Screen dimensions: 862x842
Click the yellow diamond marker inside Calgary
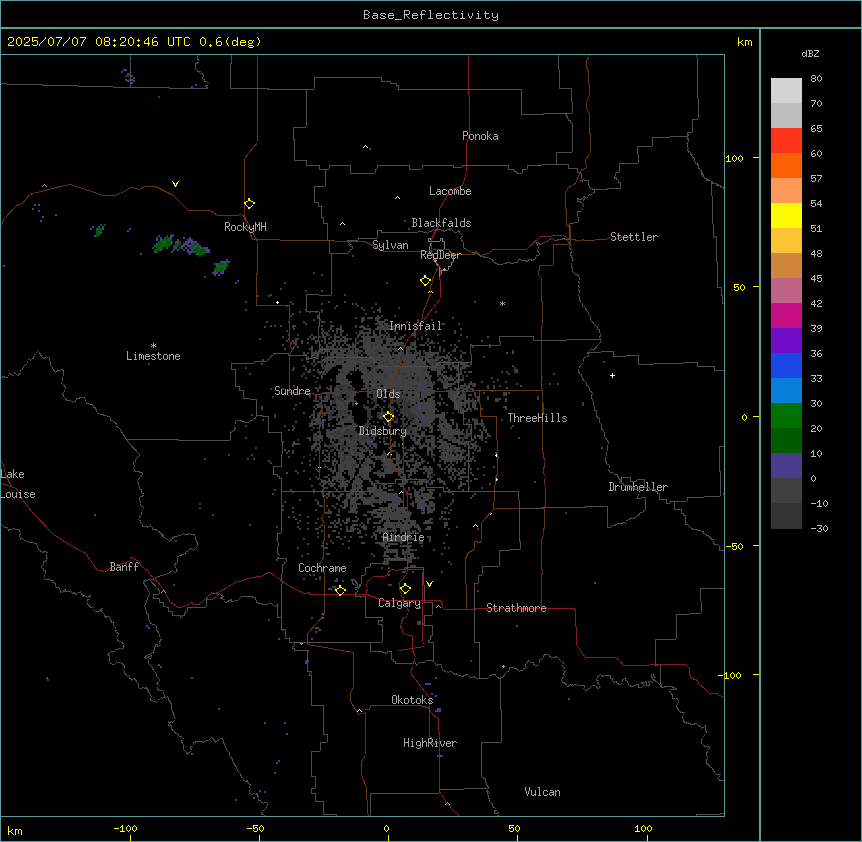pos(405,589)
